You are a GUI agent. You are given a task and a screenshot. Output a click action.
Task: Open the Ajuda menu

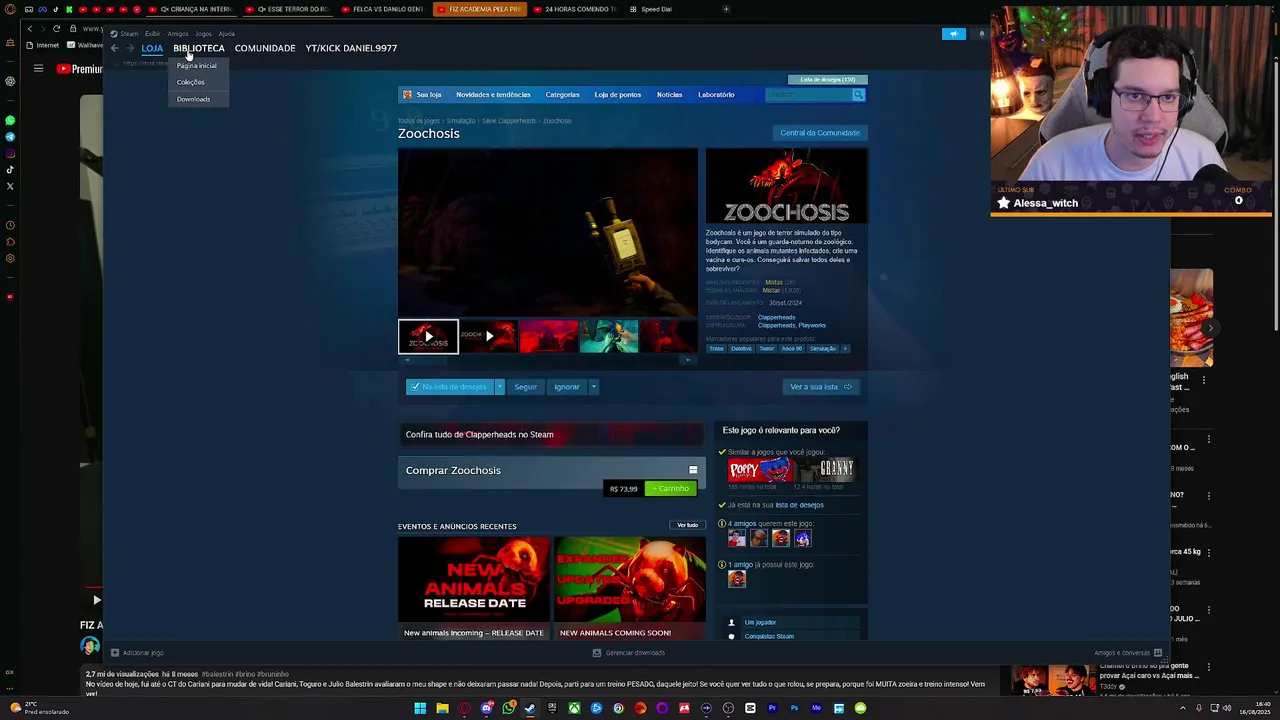[x=226, y=34]
